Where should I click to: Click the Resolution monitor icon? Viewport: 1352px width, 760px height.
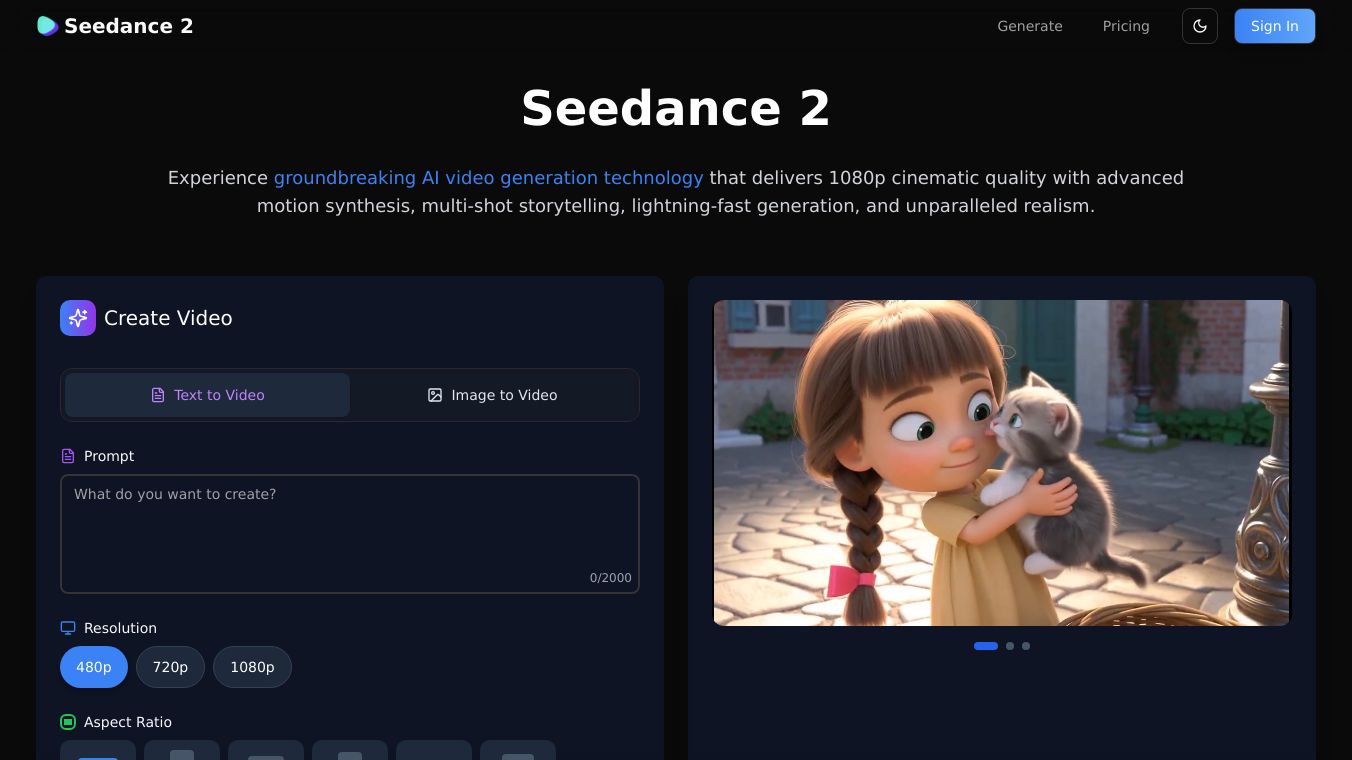pyautogui.click(x=68, y=628)
